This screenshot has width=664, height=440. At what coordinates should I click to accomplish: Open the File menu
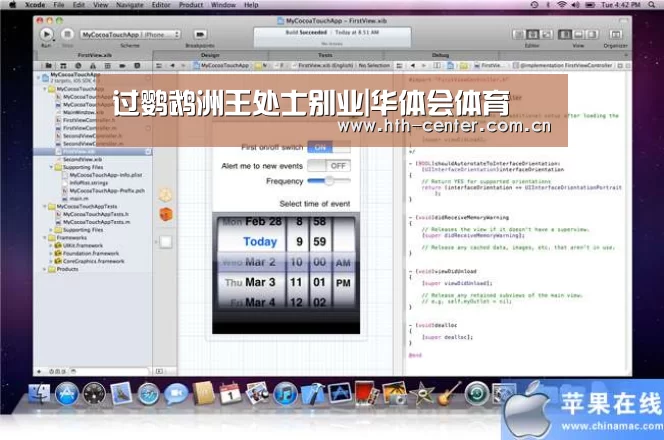coord(59,5)
